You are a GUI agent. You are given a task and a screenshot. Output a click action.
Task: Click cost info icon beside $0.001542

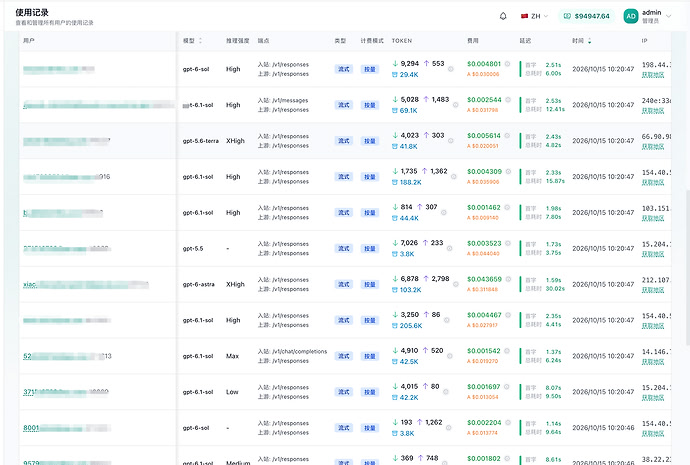507,351
